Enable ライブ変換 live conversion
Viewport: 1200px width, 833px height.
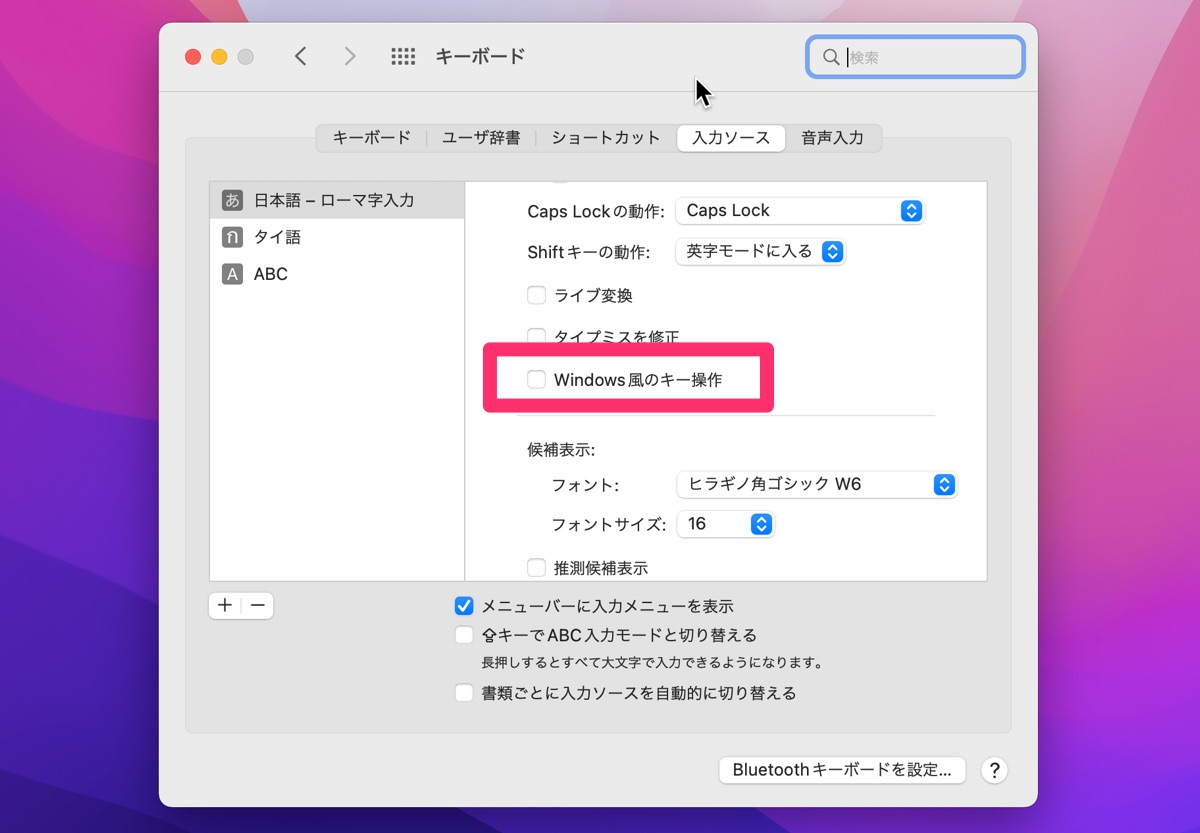tap(537, 294)
